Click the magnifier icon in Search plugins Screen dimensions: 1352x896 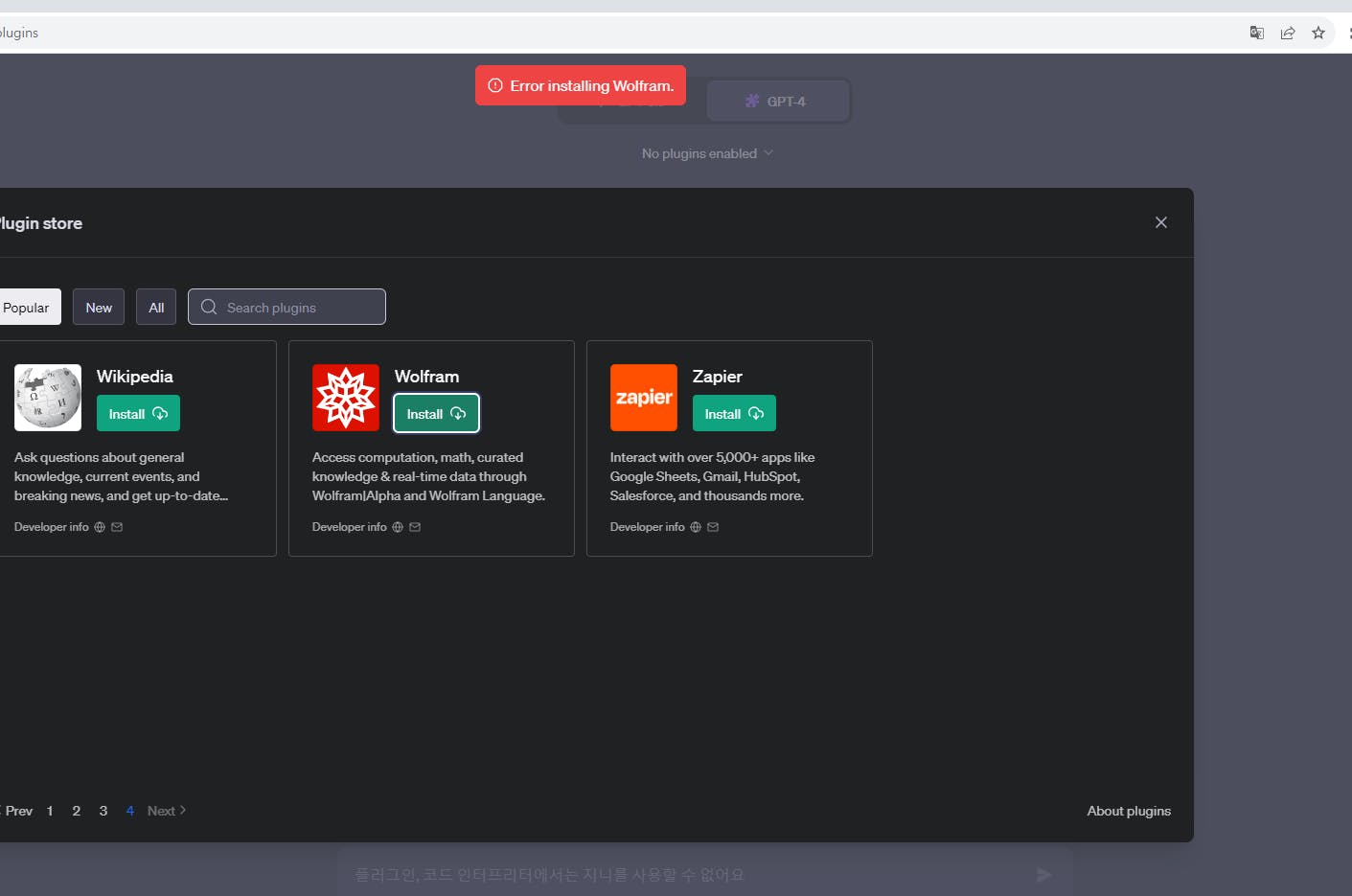pos(209,307)
